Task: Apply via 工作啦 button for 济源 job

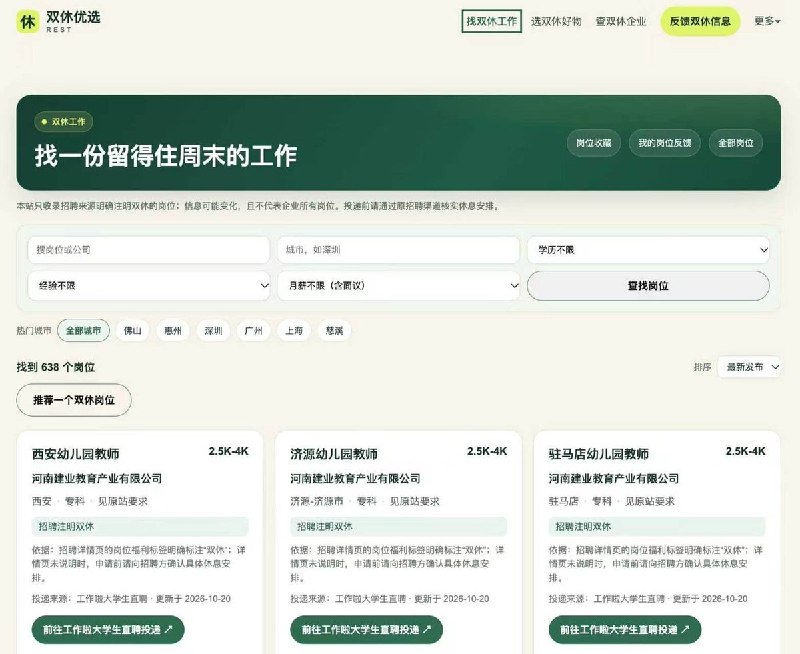Action: coord(366,630)
